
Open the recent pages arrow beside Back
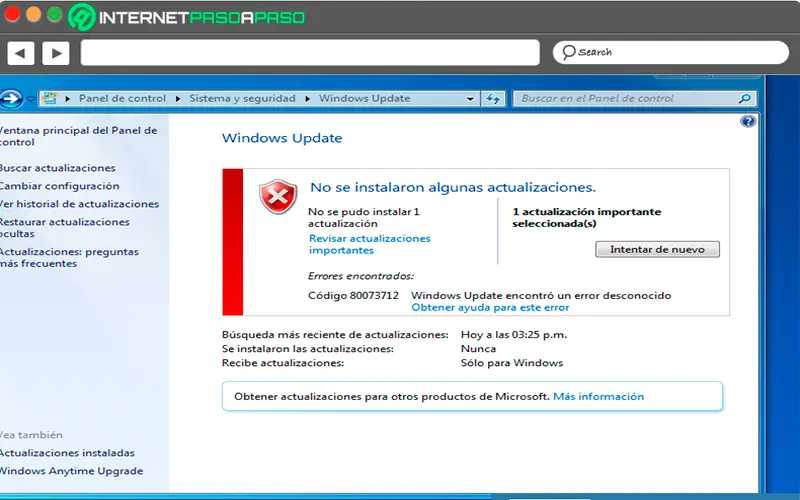31,99
